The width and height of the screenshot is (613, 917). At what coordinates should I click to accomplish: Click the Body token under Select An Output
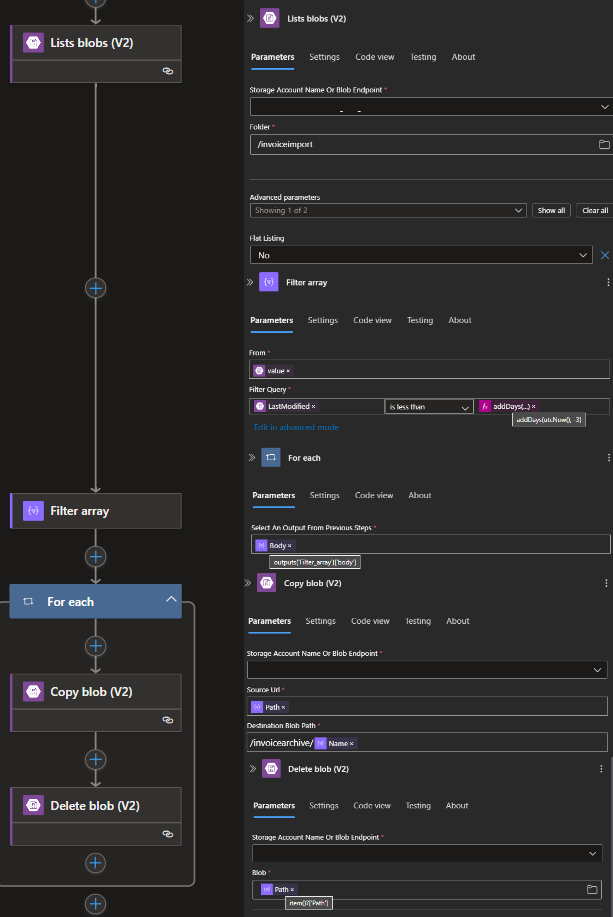click(x=274, y=545)
